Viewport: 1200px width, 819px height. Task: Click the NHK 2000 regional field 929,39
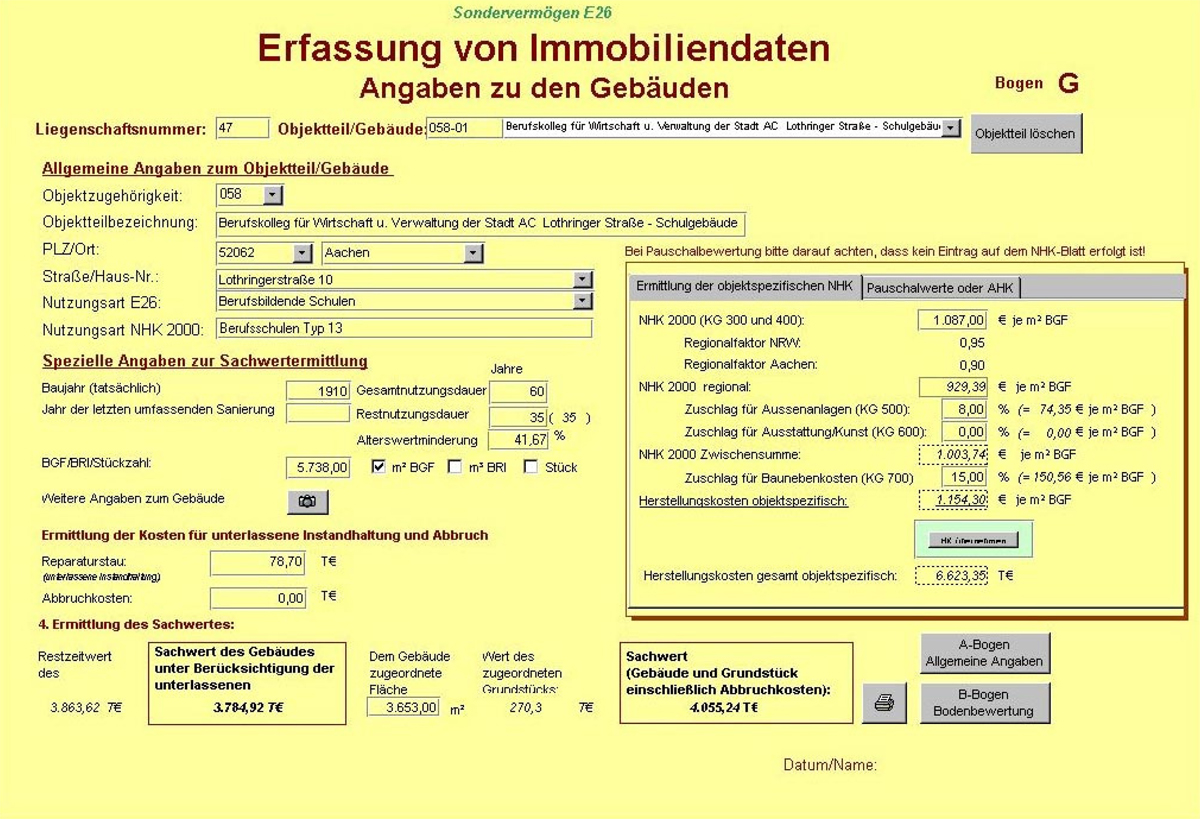tap(954, 386)
